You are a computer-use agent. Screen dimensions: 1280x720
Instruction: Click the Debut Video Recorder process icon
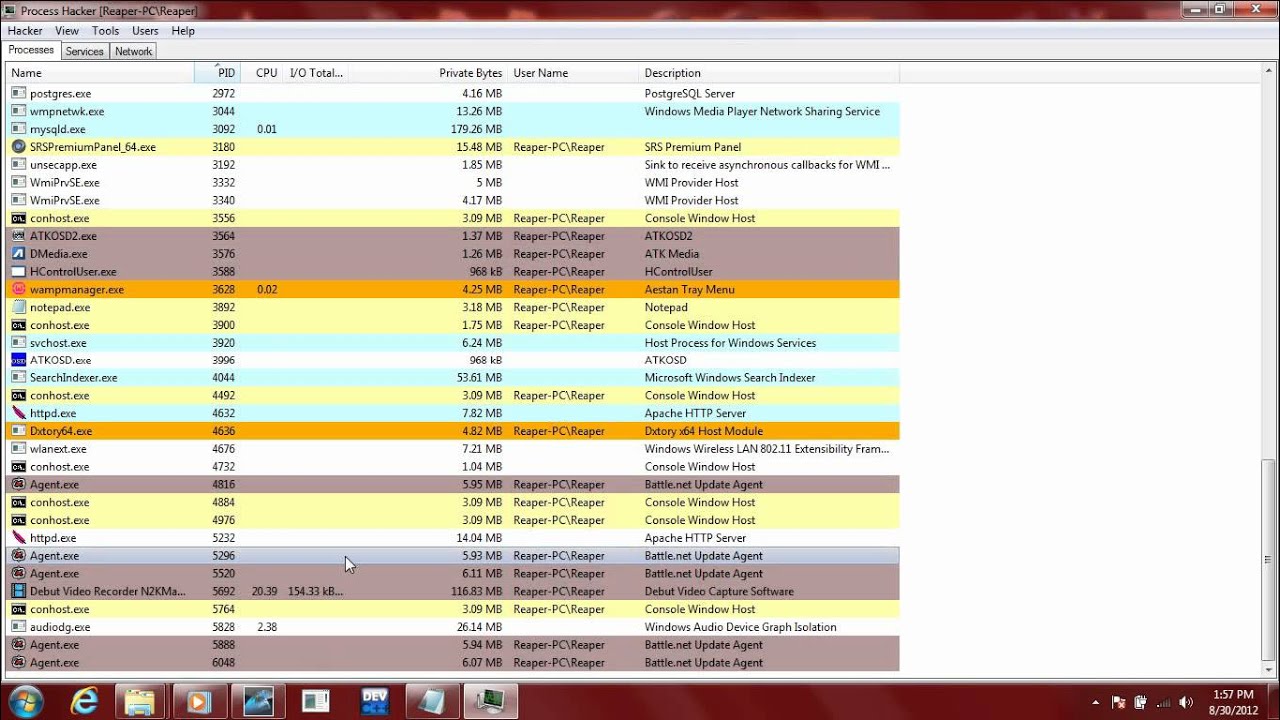[18, 591]
